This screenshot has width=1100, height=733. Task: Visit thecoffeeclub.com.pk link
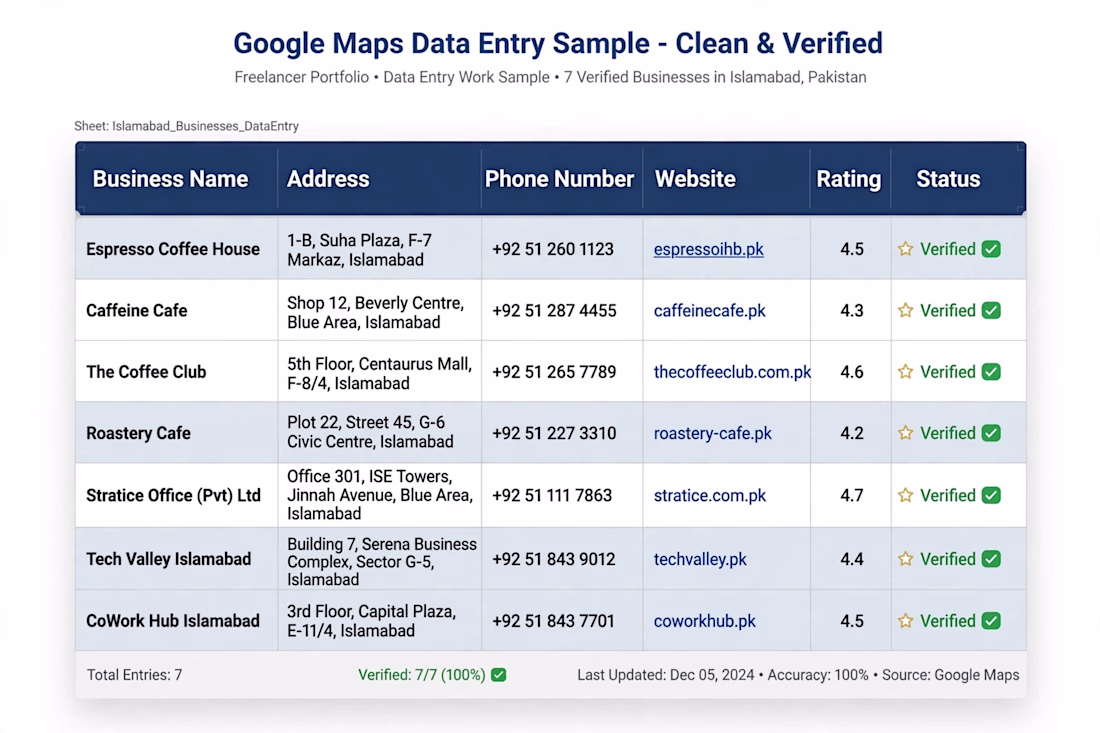pos(732,372)
